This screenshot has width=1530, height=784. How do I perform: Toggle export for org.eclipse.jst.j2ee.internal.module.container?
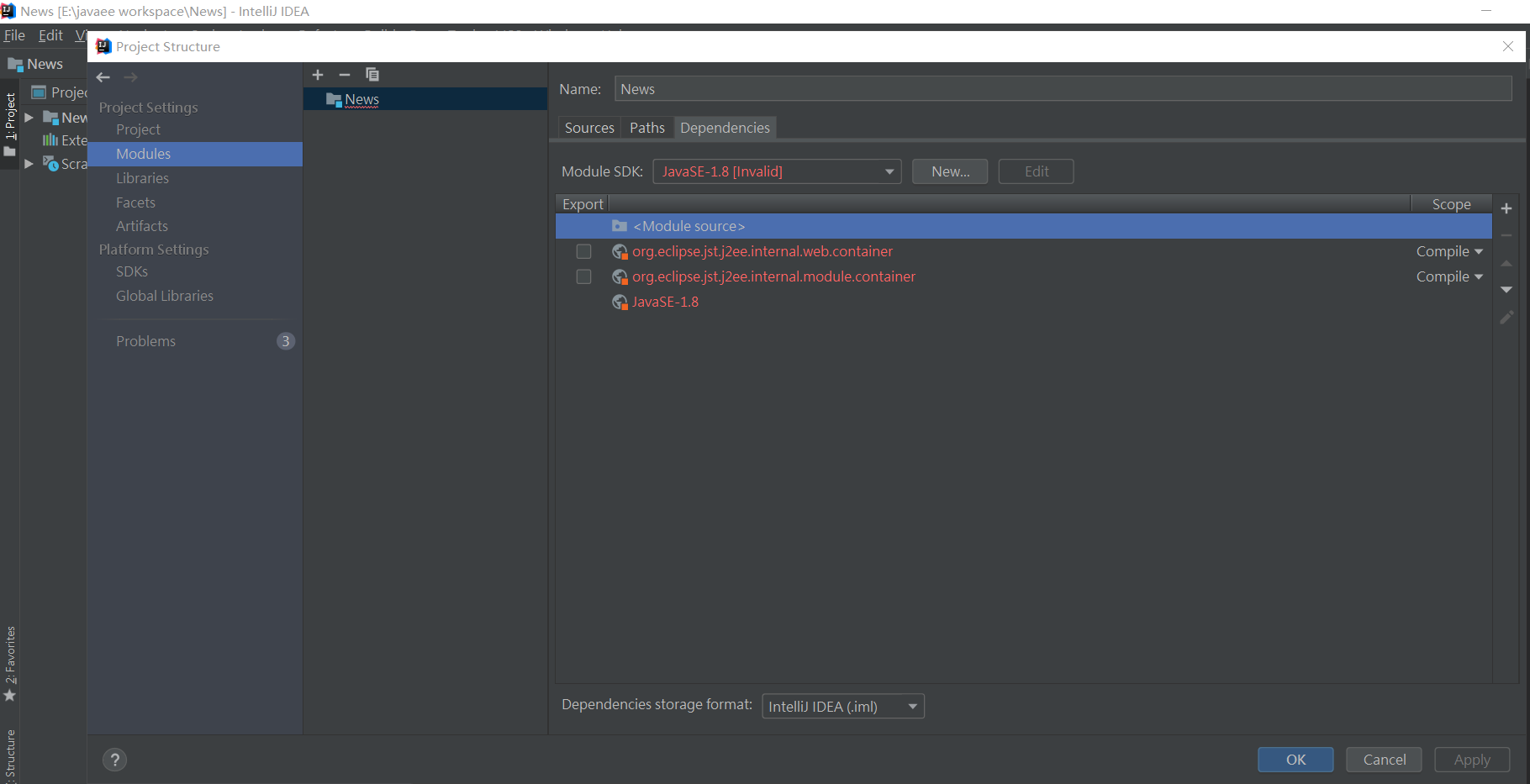583,276
